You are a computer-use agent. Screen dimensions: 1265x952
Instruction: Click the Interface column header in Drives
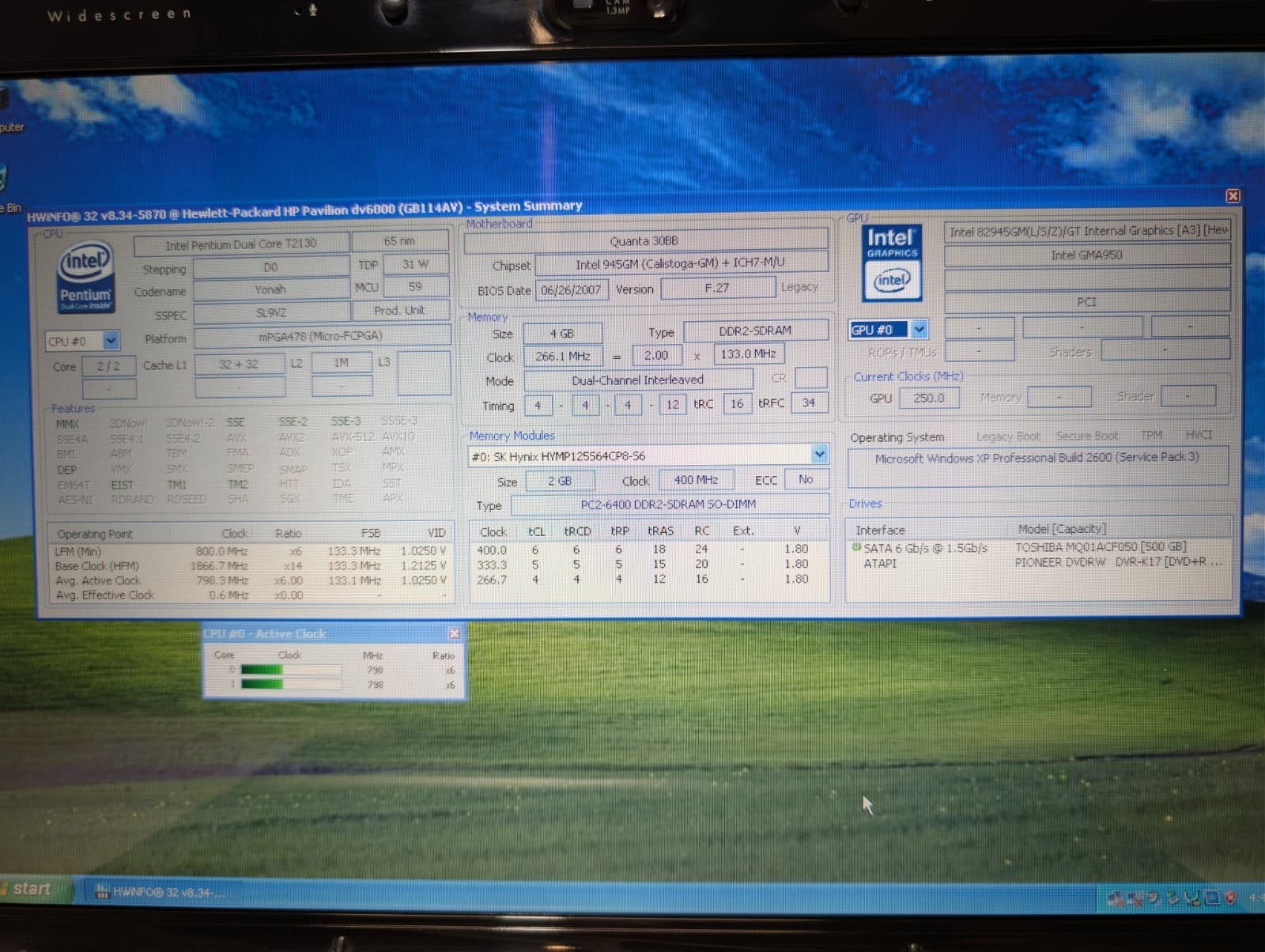tap(880, 531)
